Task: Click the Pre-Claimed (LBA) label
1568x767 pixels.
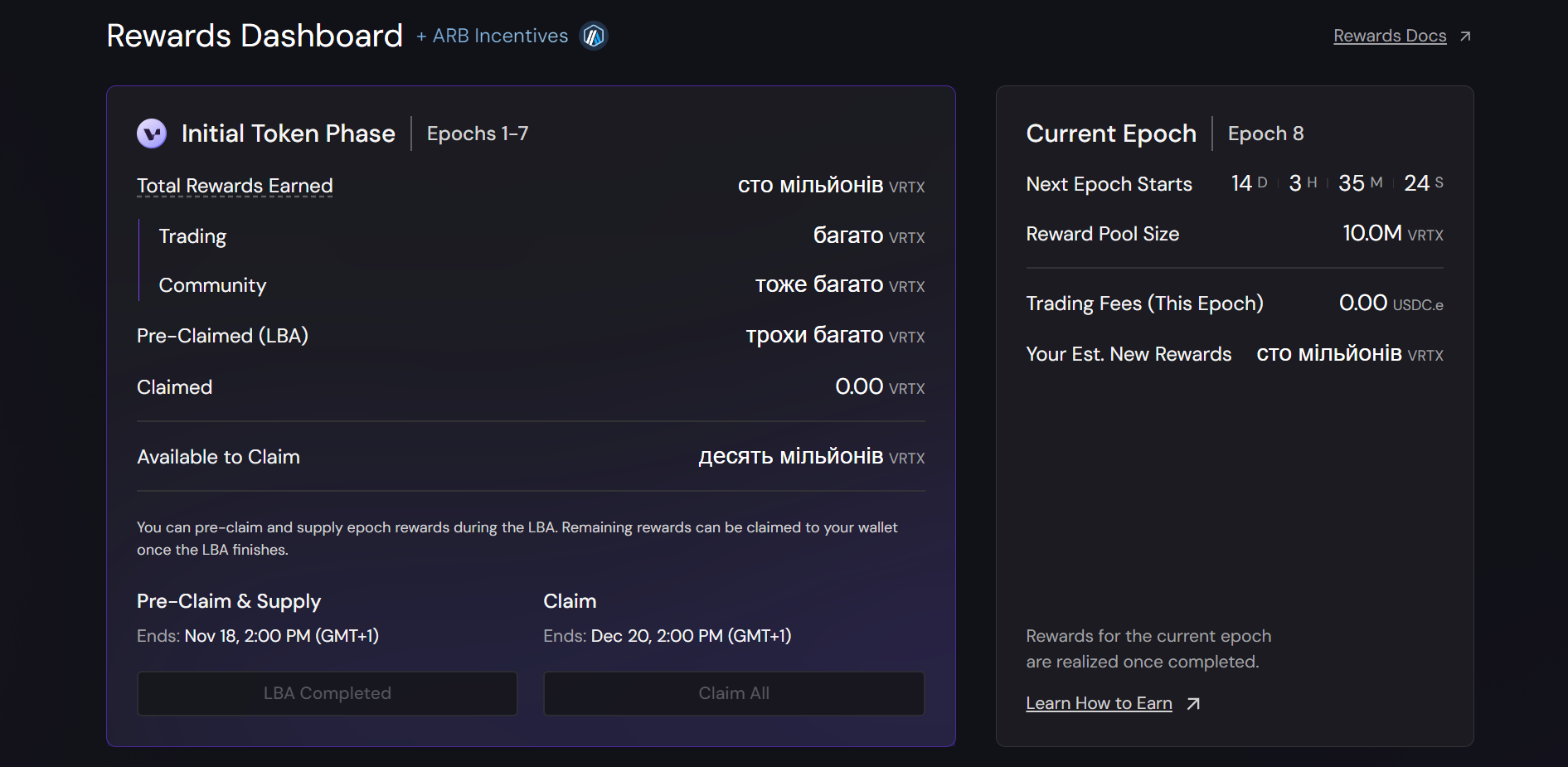Action: click(222, 336)
